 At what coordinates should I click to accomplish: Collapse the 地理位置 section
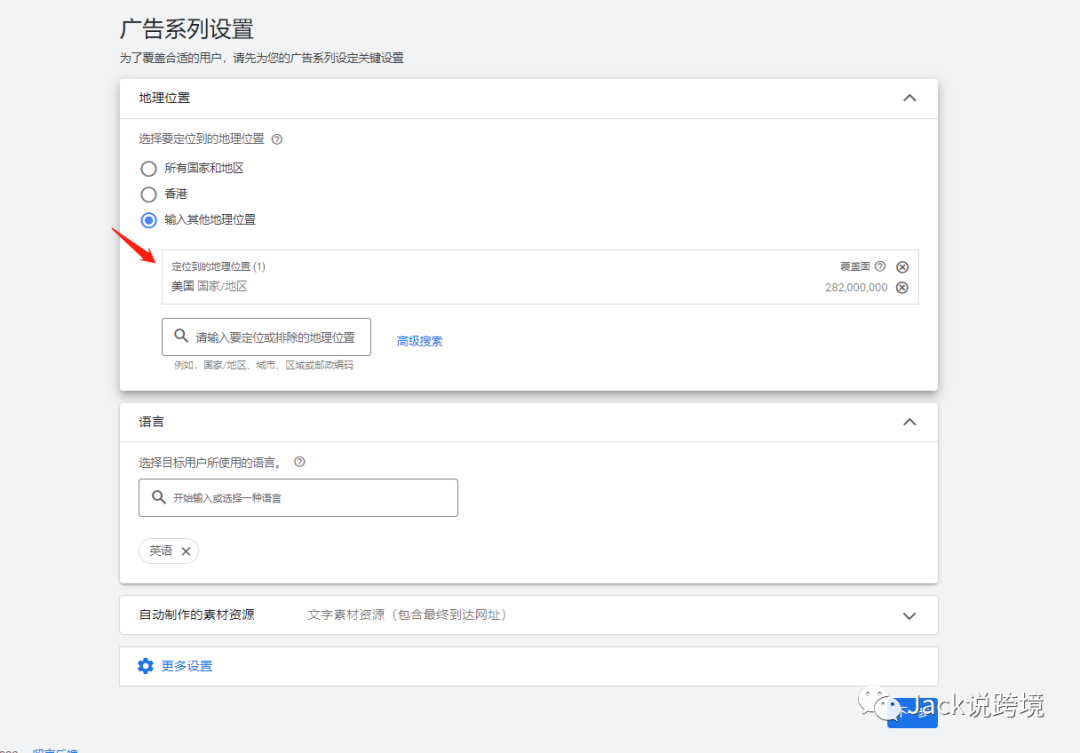coord(909,98)
